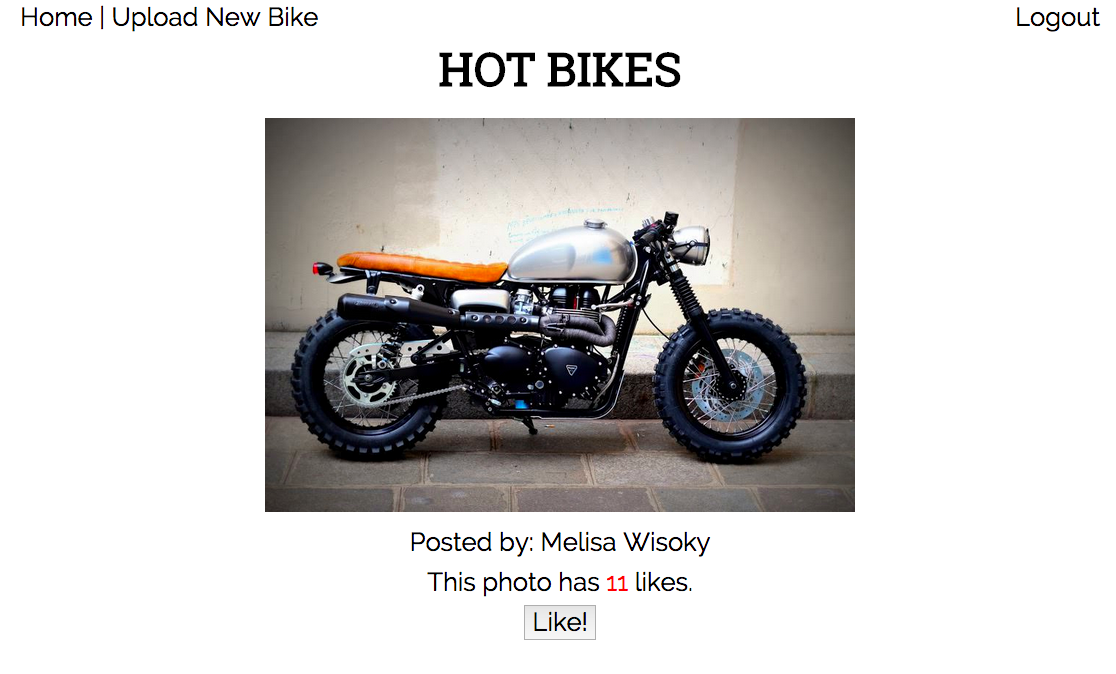Click the silver fuel tank in the photo
Image resolution: width=1116 pixels, height=674 pixels.
pyautogui.click(x=572, y=253)
